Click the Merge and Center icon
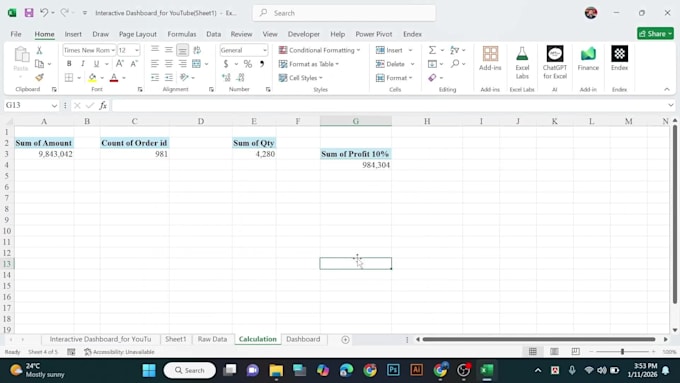The width and height of the screenshot is (680, 383). point(196,64)
